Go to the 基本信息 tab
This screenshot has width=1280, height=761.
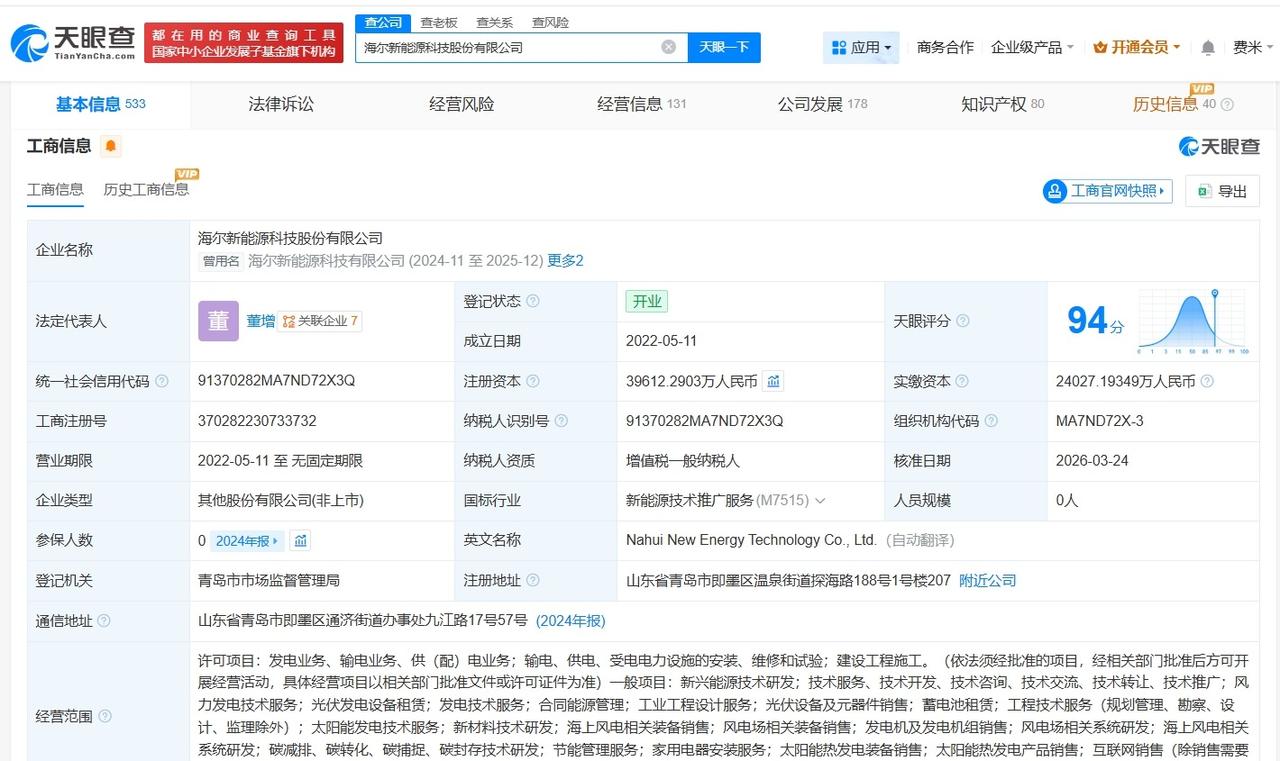pyautogui.click(x=100, y=104)
